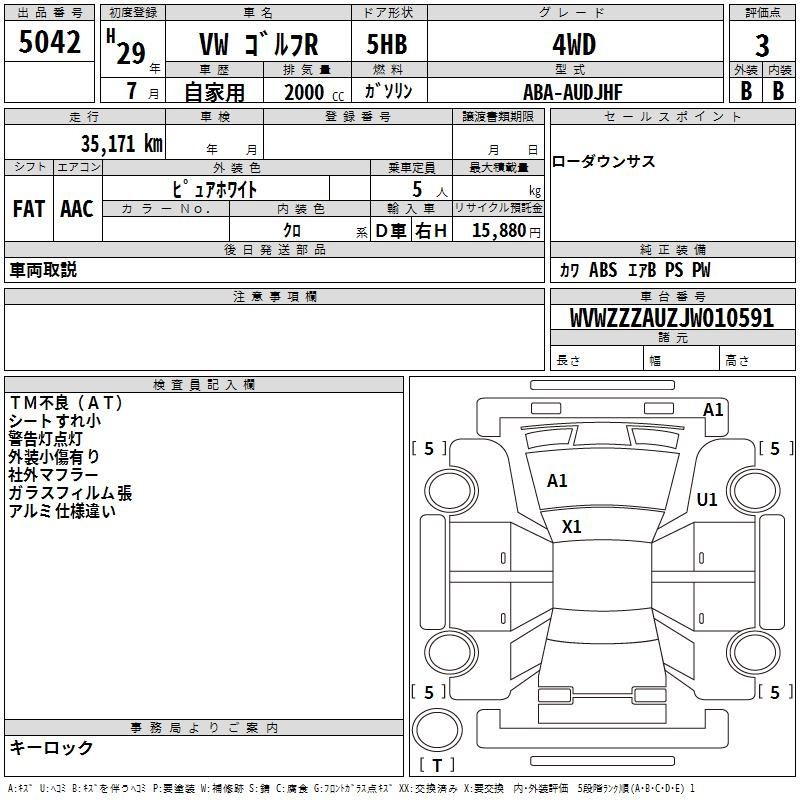
Task: Click the 注意事項欄 section header
Action: click(x=274, y=296)
